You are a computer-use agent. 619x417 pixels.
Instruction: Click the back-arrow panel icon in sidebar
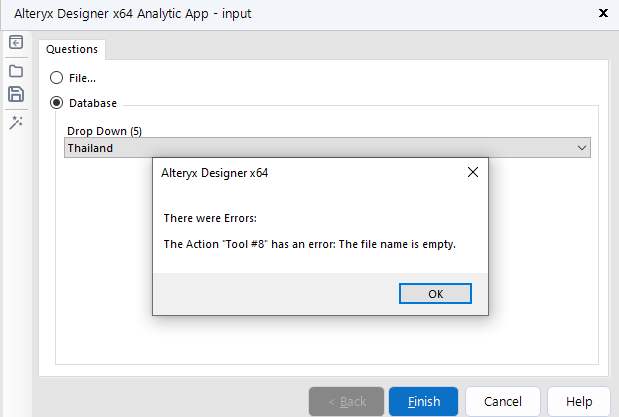click(x=16, y=42)
